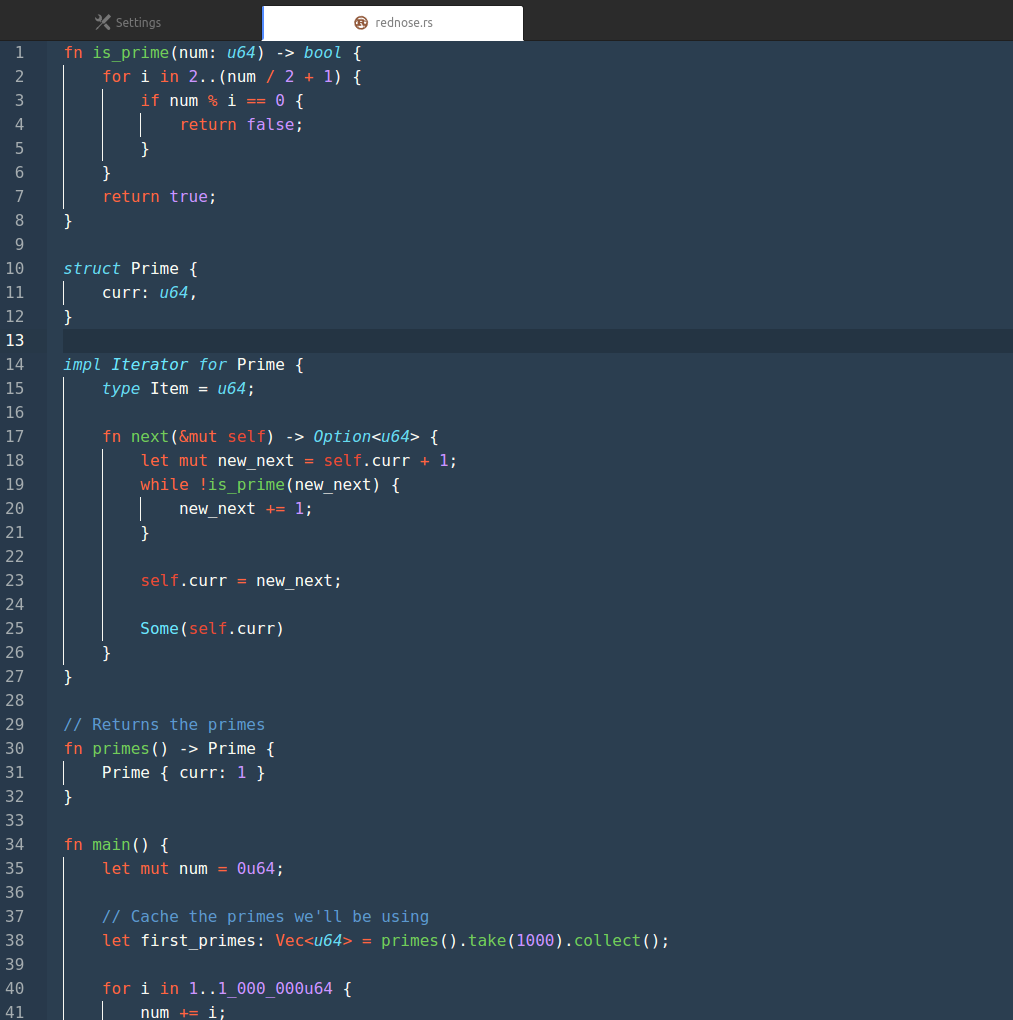This screenshot has width=1013, height=1020.
Task: Click 'Option<u64>' on line 17
Action: coord(366,436)
